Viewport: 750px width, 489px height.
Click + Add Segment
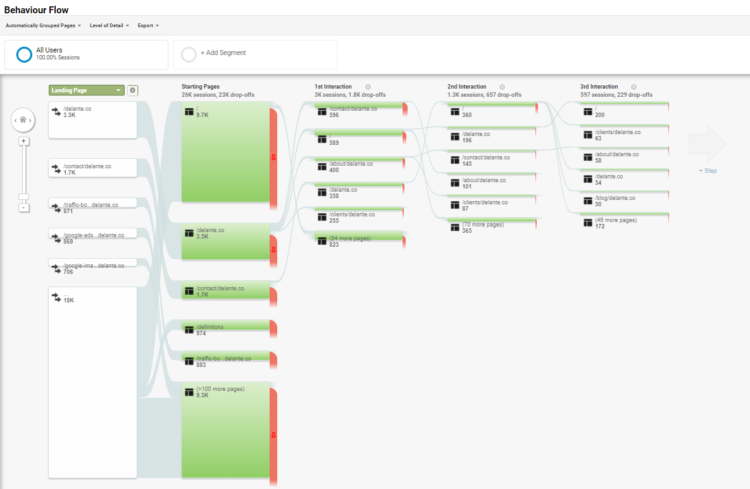point(223,53)
